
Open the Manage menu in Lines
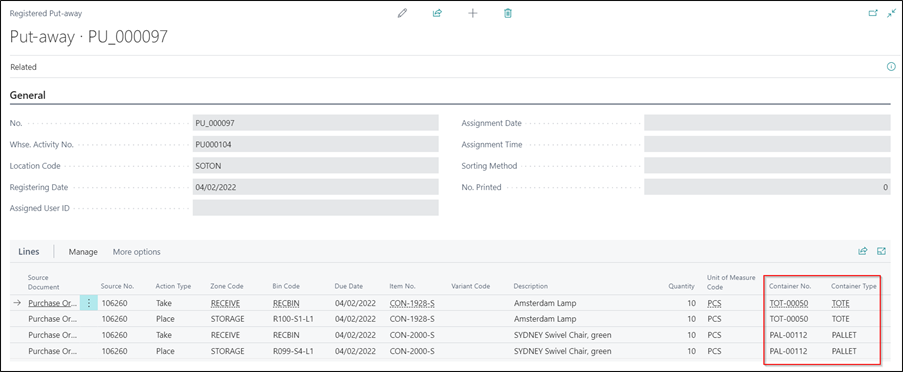tap(83, 252)
